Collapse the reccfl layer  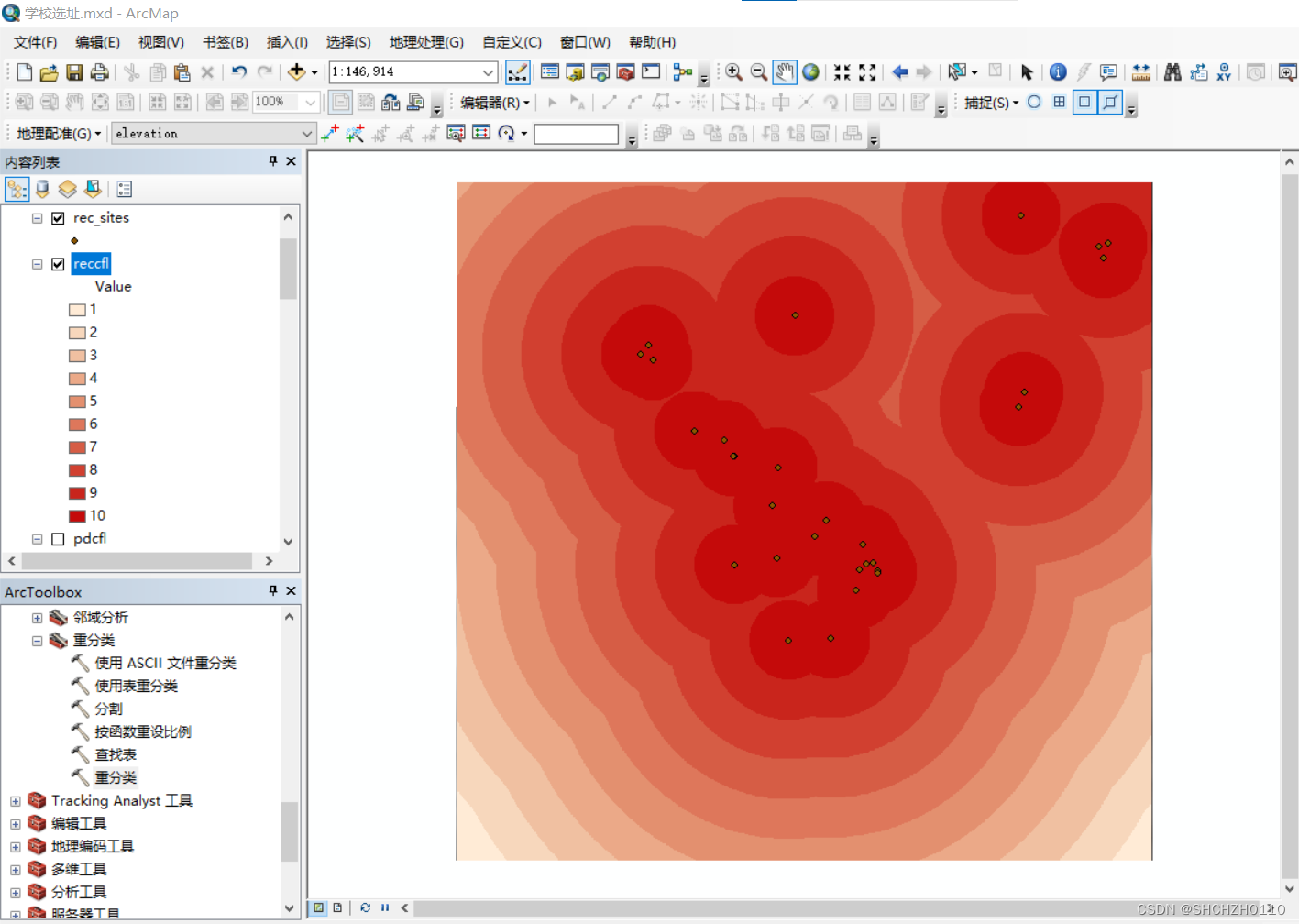37,264
